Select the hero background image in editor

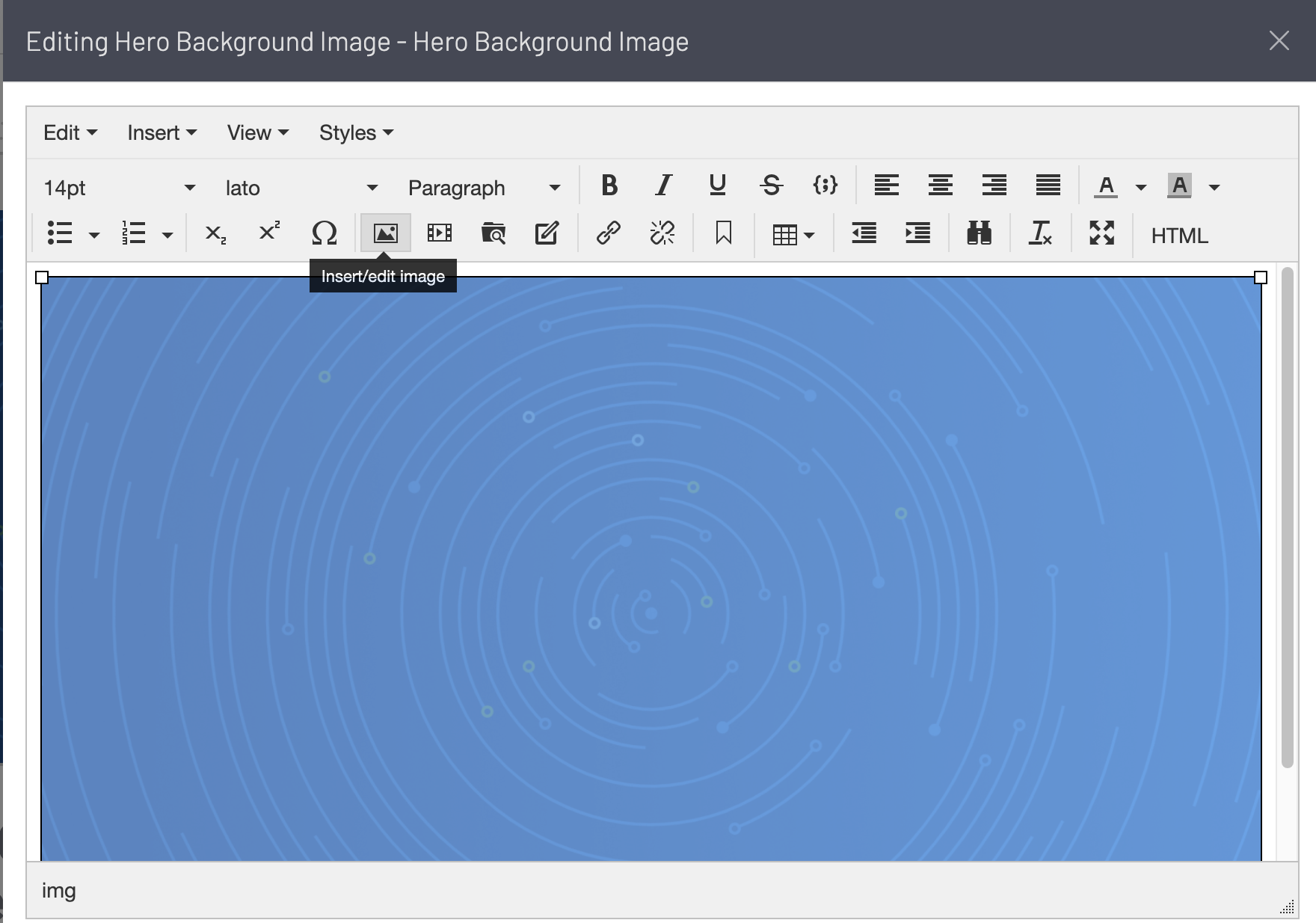click(x=651, y=568)
